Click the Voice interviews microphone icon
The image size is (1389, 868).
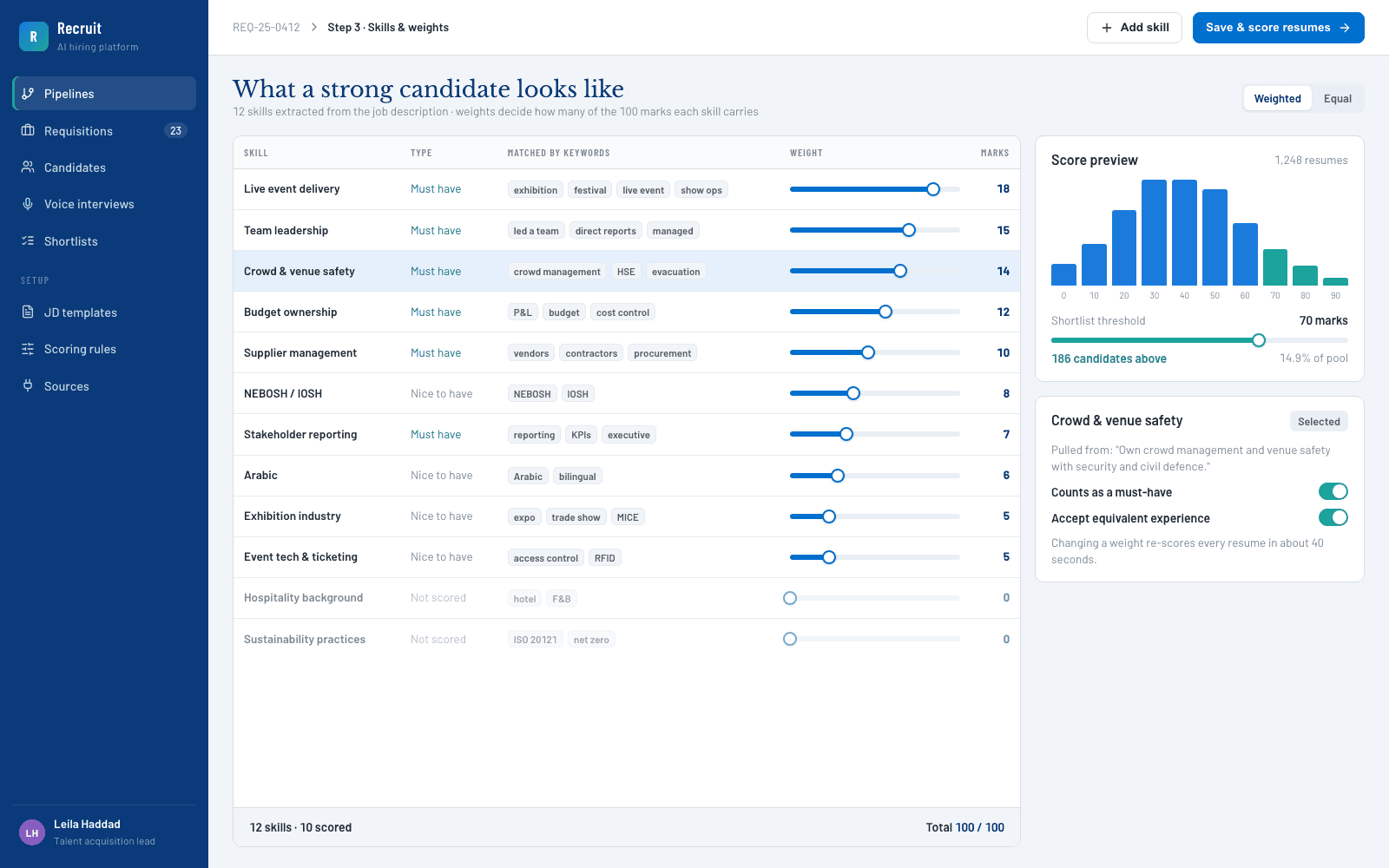tap(28, 204)
